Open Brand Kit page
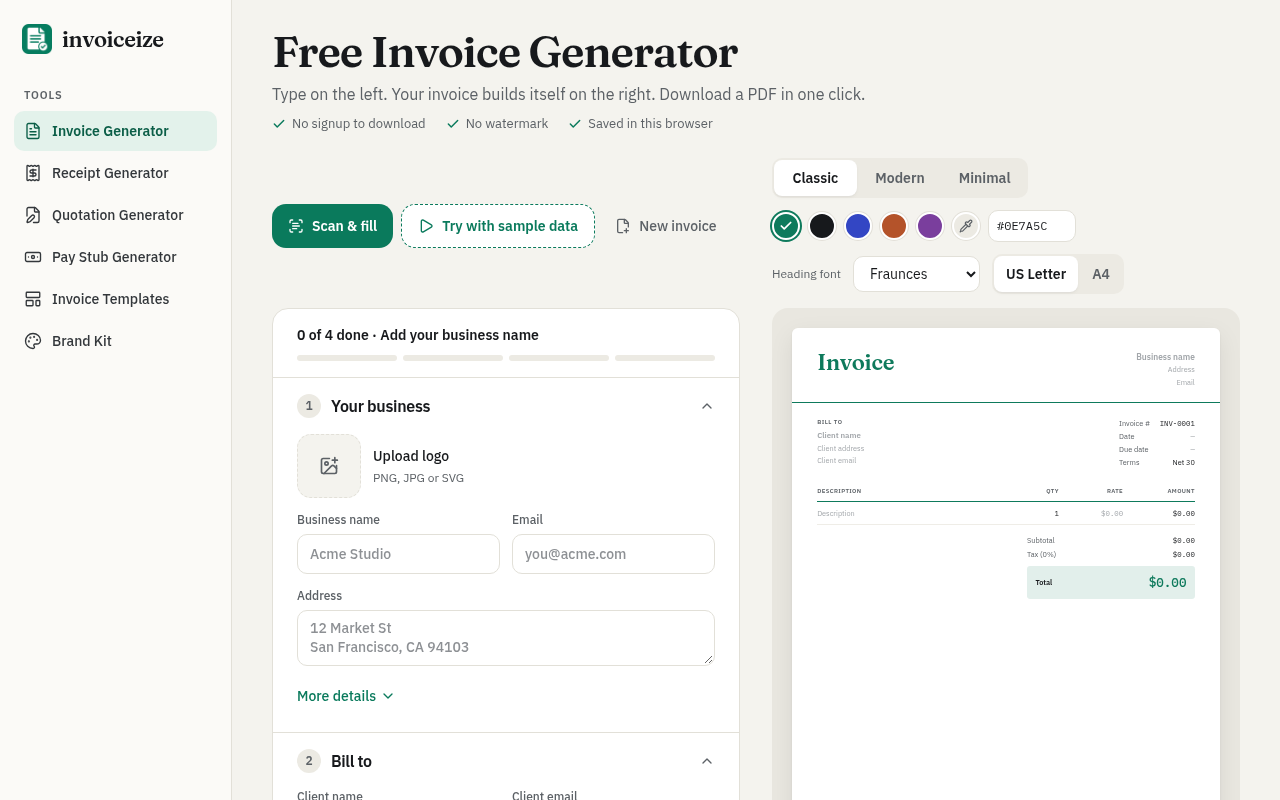1280x800 pixels. 115,341
